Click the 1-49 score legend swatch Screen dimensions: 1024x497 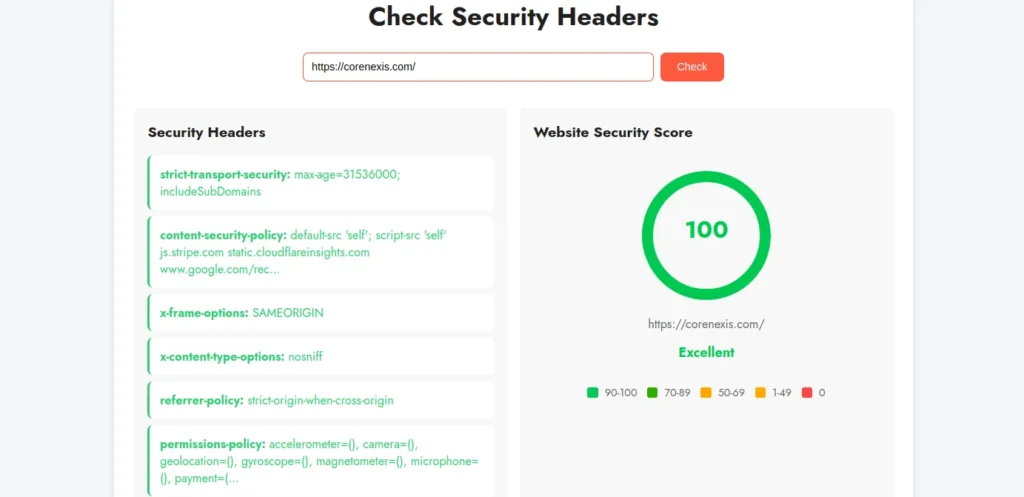pyautogui.click(x=760, y=393)
